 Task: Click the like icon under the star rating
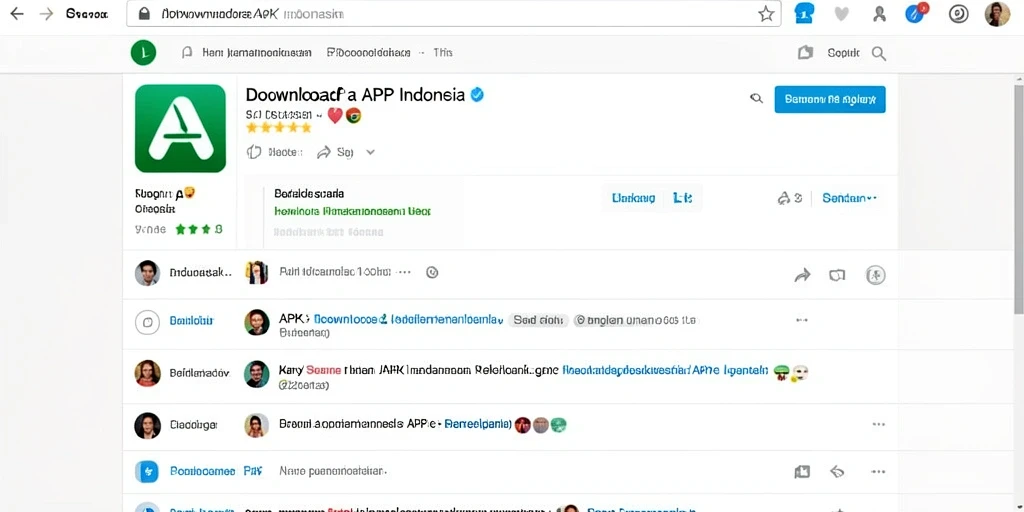253,152
